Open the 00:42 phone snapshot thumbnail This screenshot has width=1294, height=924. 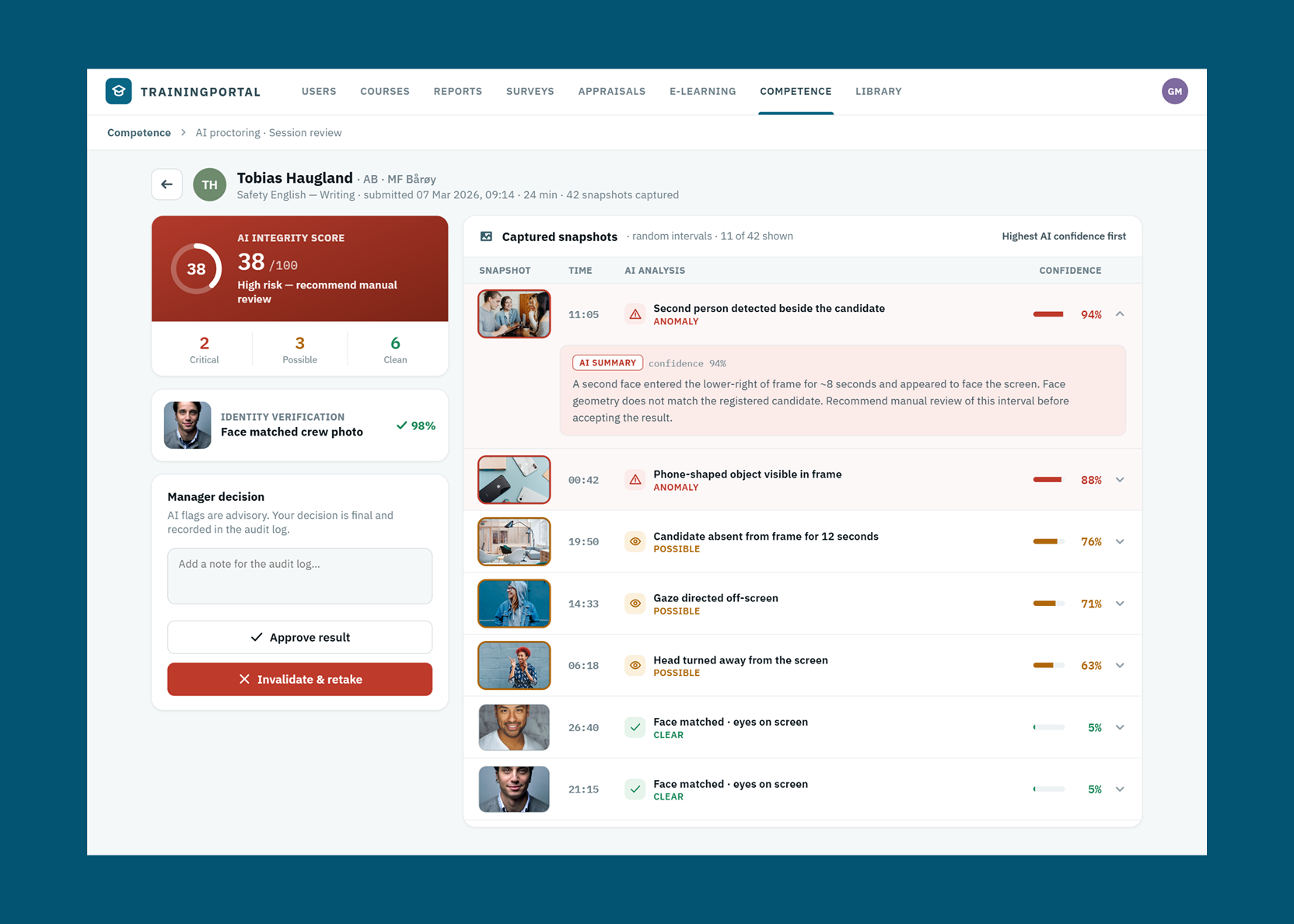[514, 480]
